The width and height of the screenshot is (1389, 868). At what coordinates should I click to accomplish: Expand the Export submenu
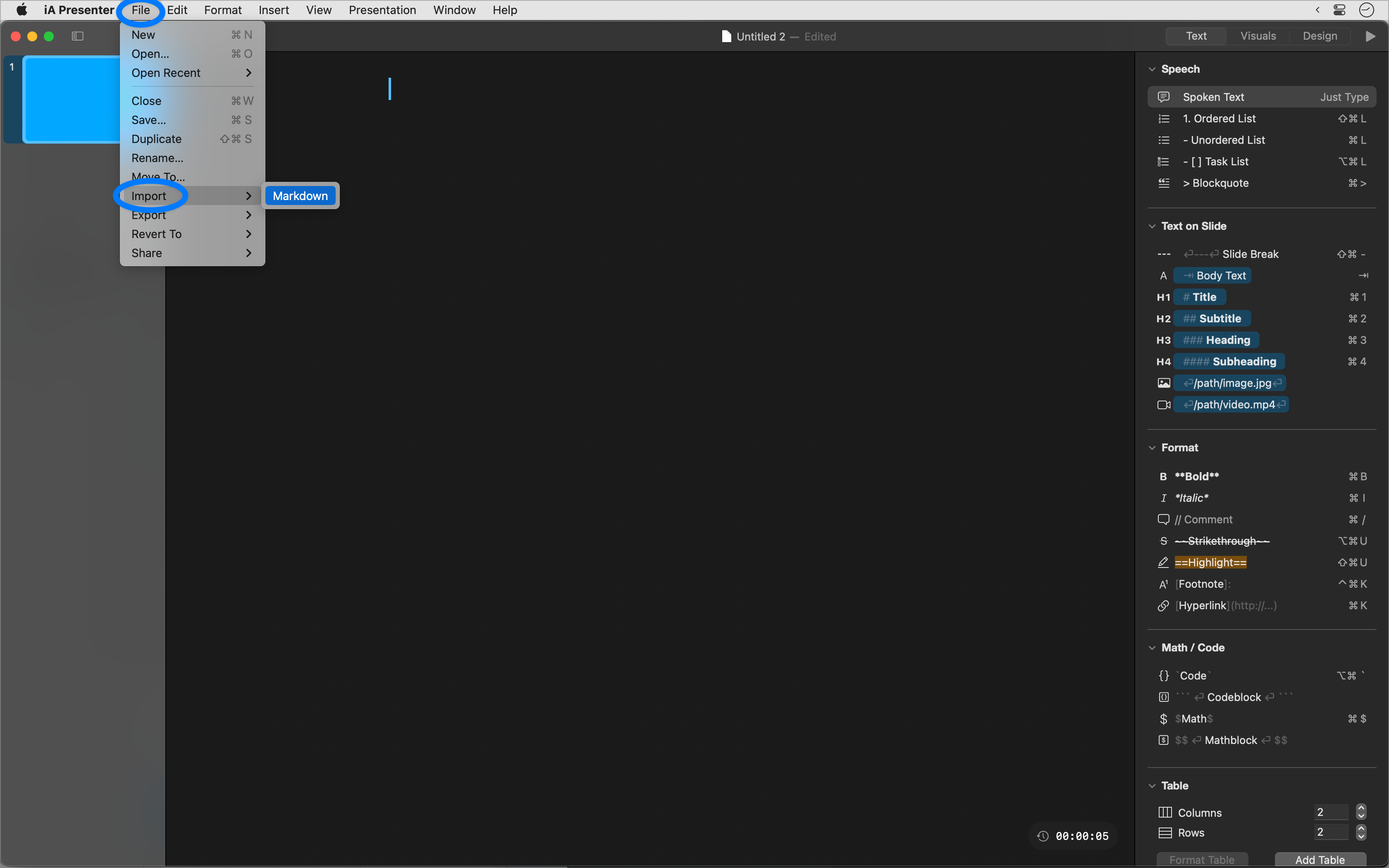point(192,215)
